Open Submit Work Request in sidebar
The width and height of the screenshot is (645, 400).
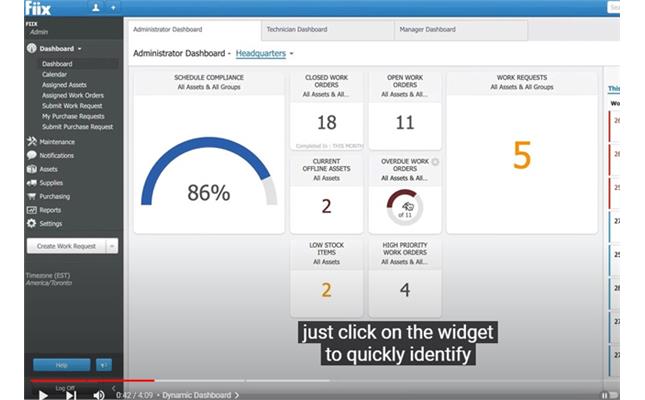pyautogui.click(x=72, y=106)
